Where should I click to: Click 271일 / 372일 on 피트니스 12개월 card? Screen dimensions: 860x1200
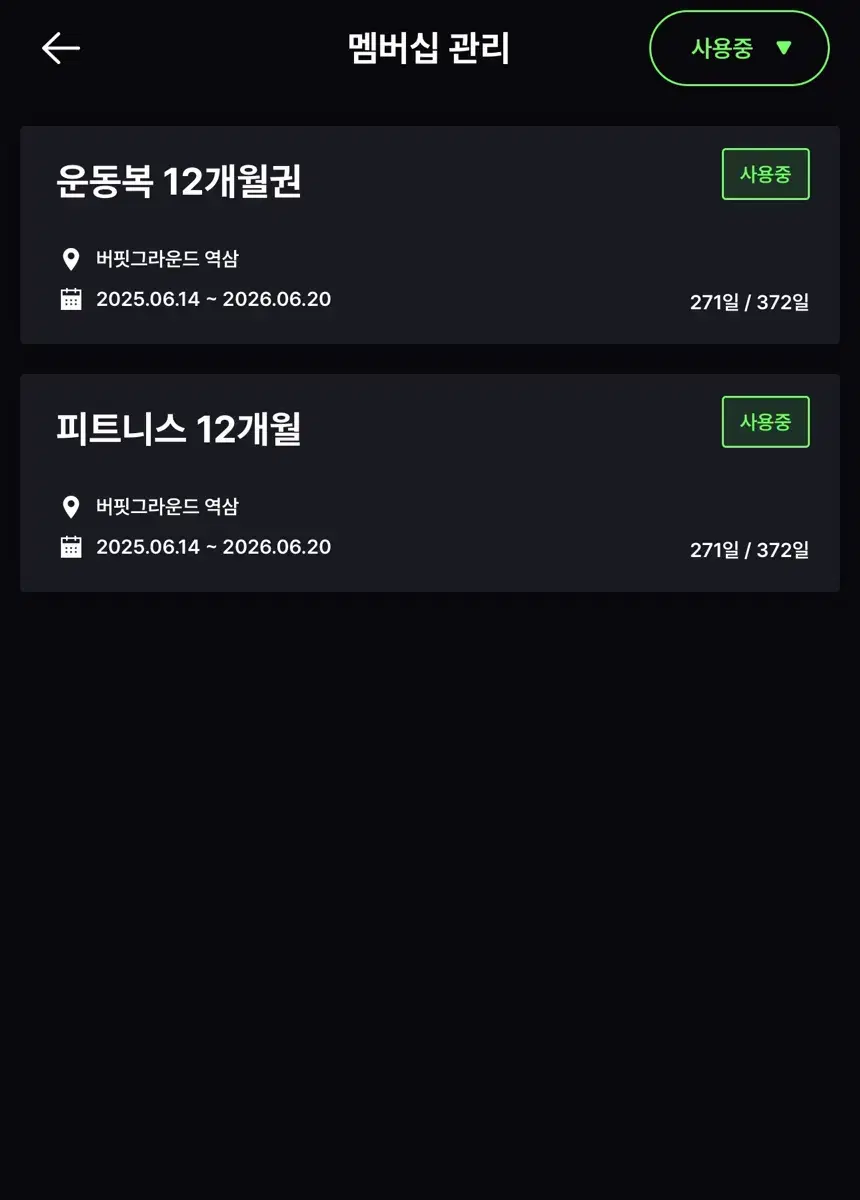(x=749, y=550)
